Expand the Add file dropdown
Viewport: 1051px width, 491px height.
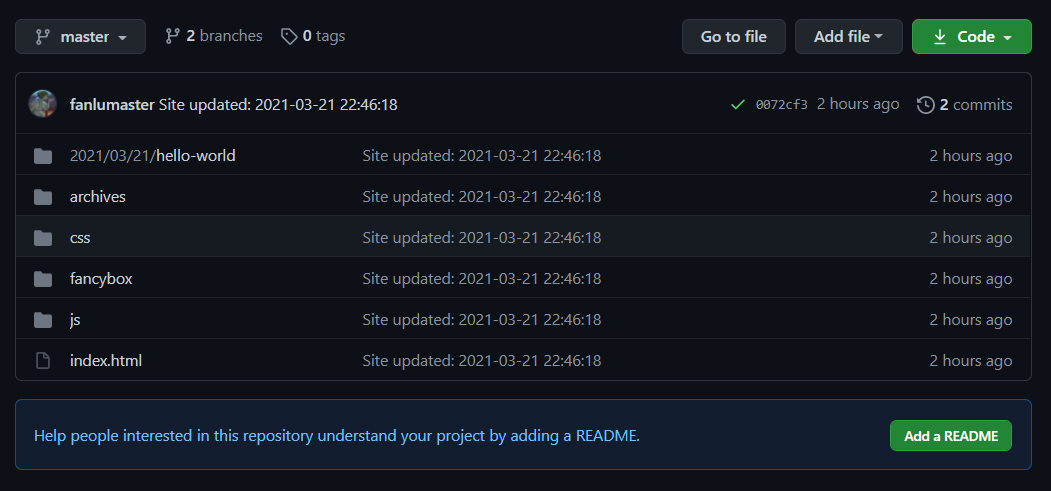tap(848, 37)
